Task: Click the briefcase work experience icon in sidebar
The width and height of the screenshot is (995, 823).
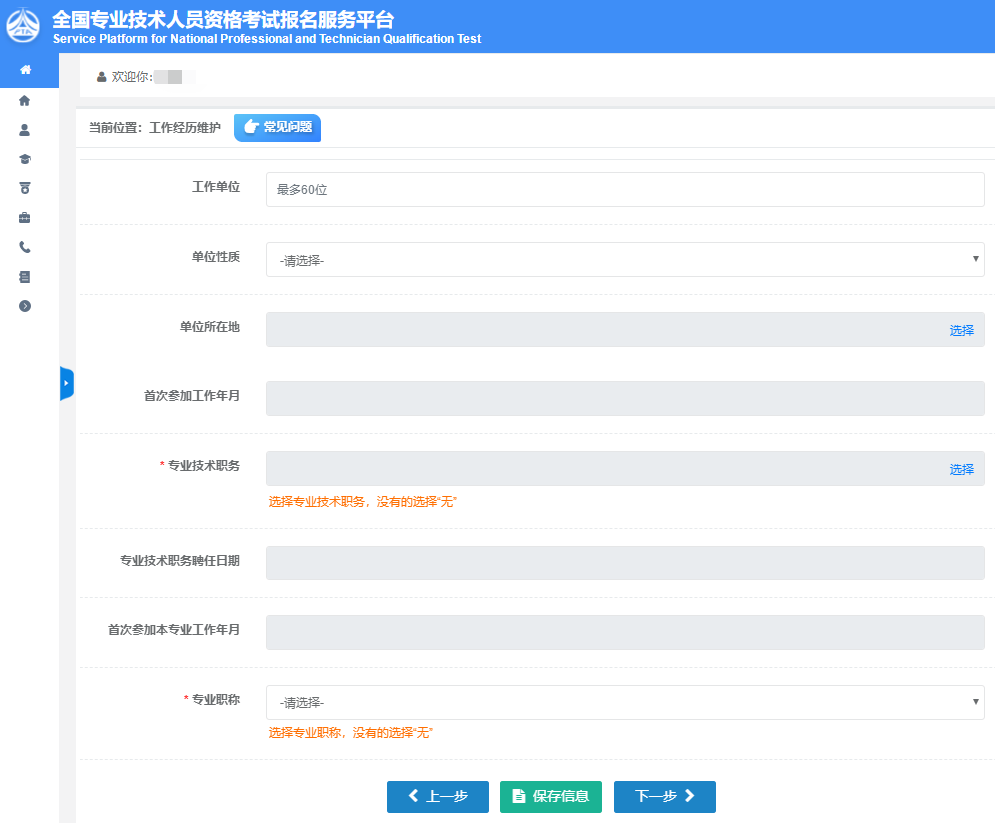Action: [23, 218]
